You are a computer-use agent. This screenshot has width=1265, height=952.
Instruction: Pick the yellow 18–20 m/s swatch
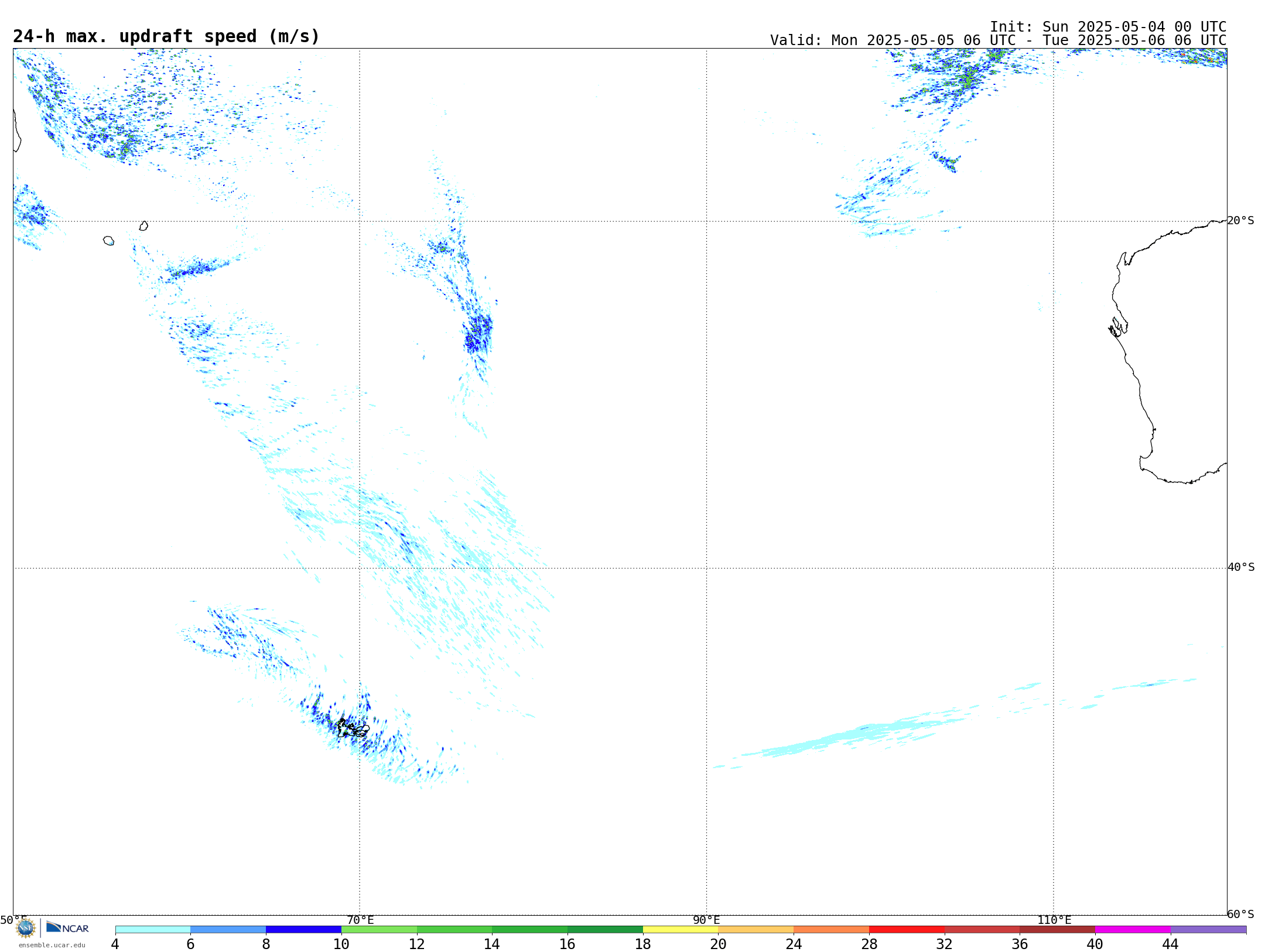click(x=681, y=930)
